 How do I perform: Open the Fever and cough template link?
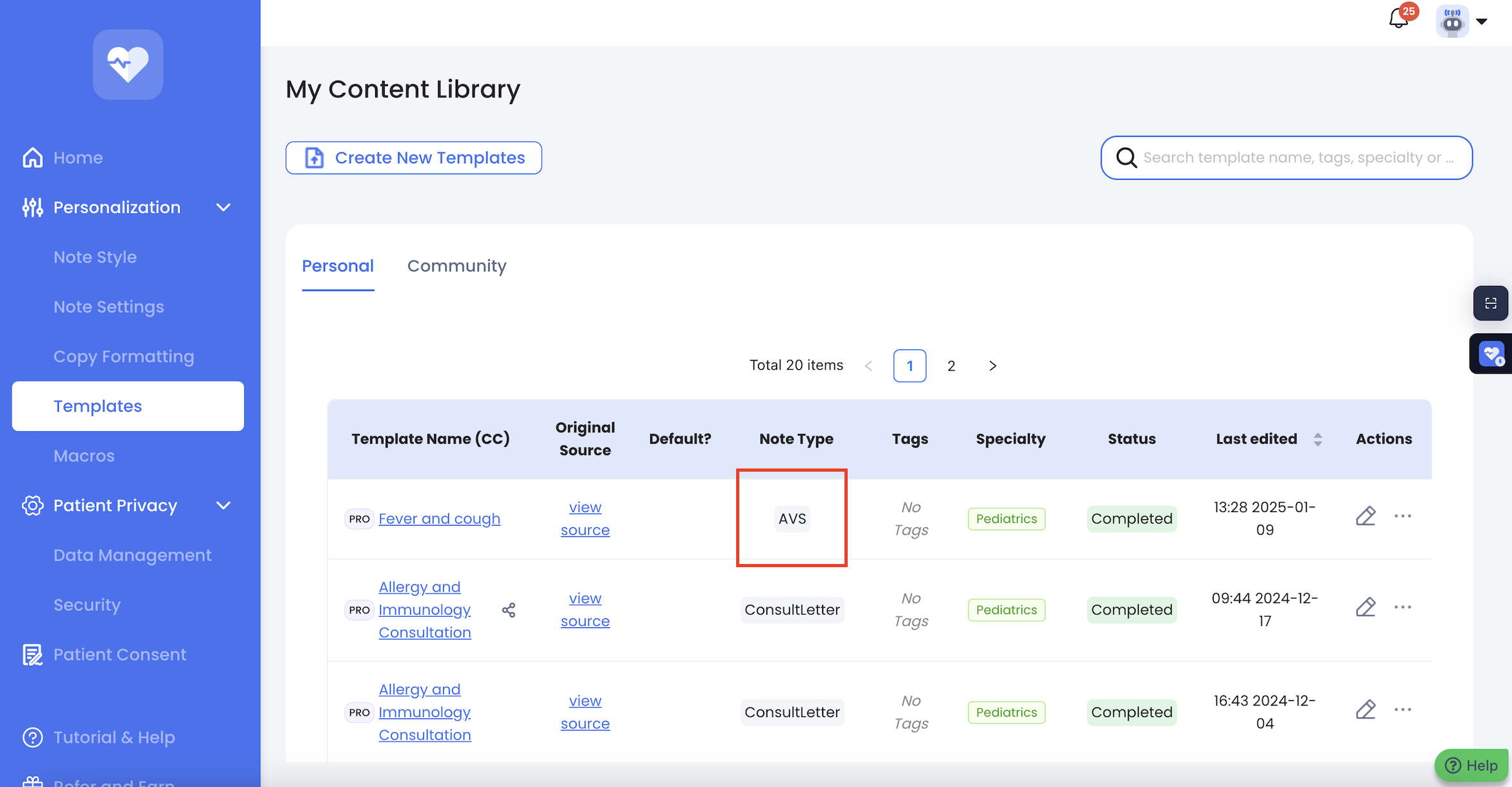[439, 518]
